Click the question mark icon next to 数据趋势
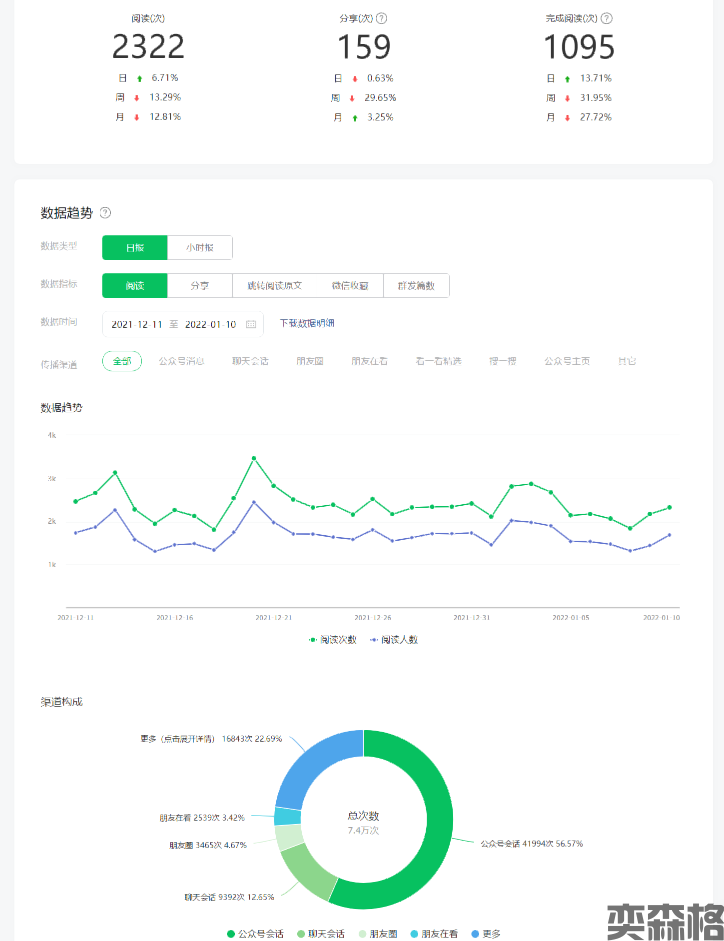724x941 pixels. pyautogui.click(x=106, y=213)
